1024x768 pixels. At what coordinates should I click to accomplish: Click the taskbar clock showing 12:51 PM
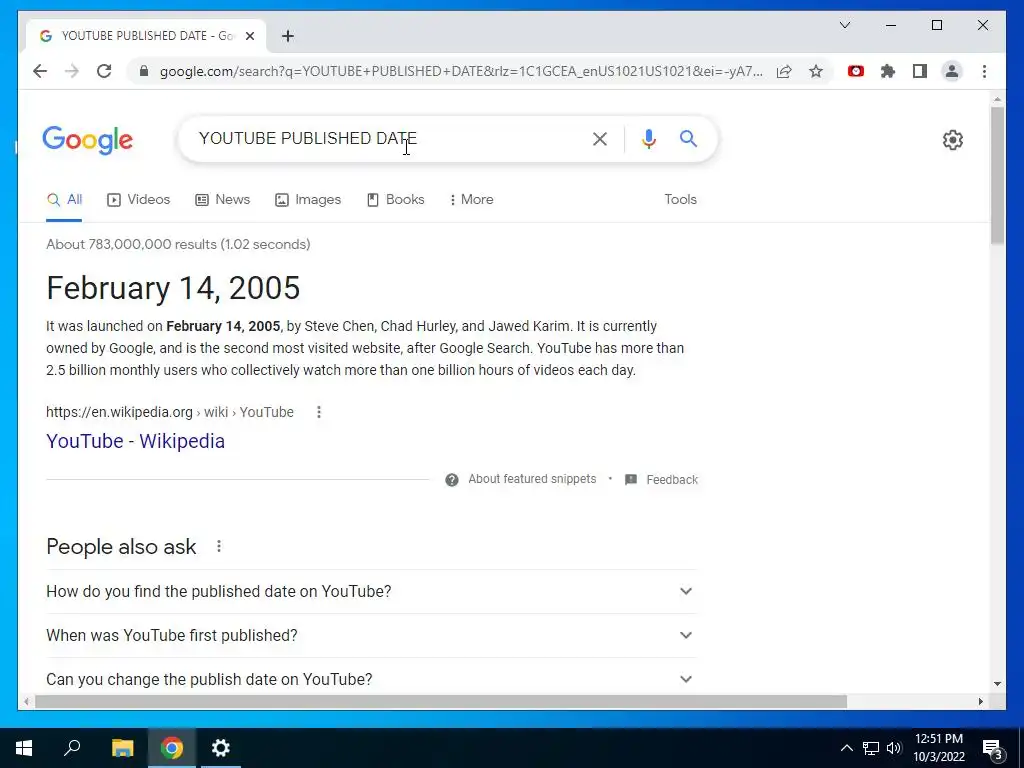coord(938,748)
